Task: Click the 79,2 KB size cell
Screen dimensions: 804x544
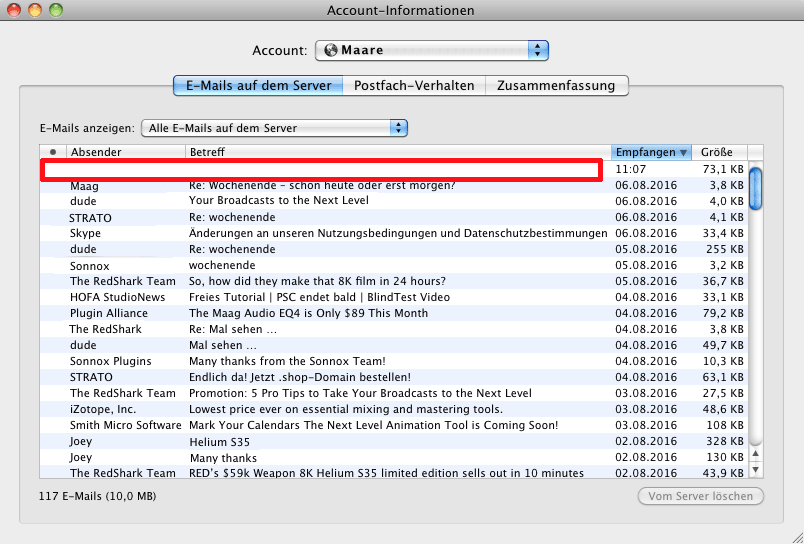Action: click(722, 313)
